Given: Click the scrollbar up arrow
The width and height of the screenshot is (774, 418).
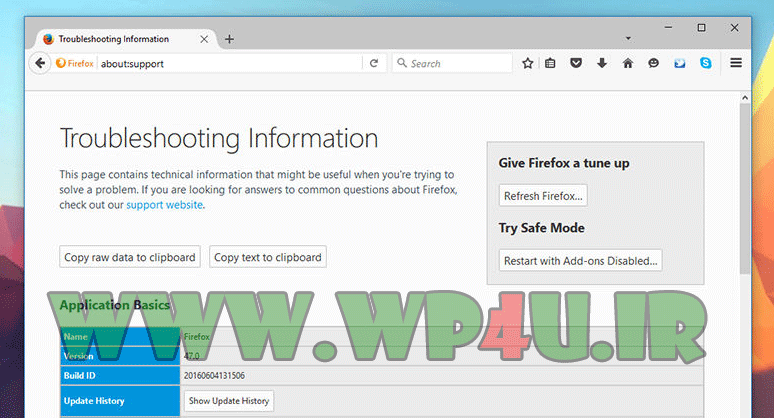Looking at the screenshot, I should (x=745, y=98).
